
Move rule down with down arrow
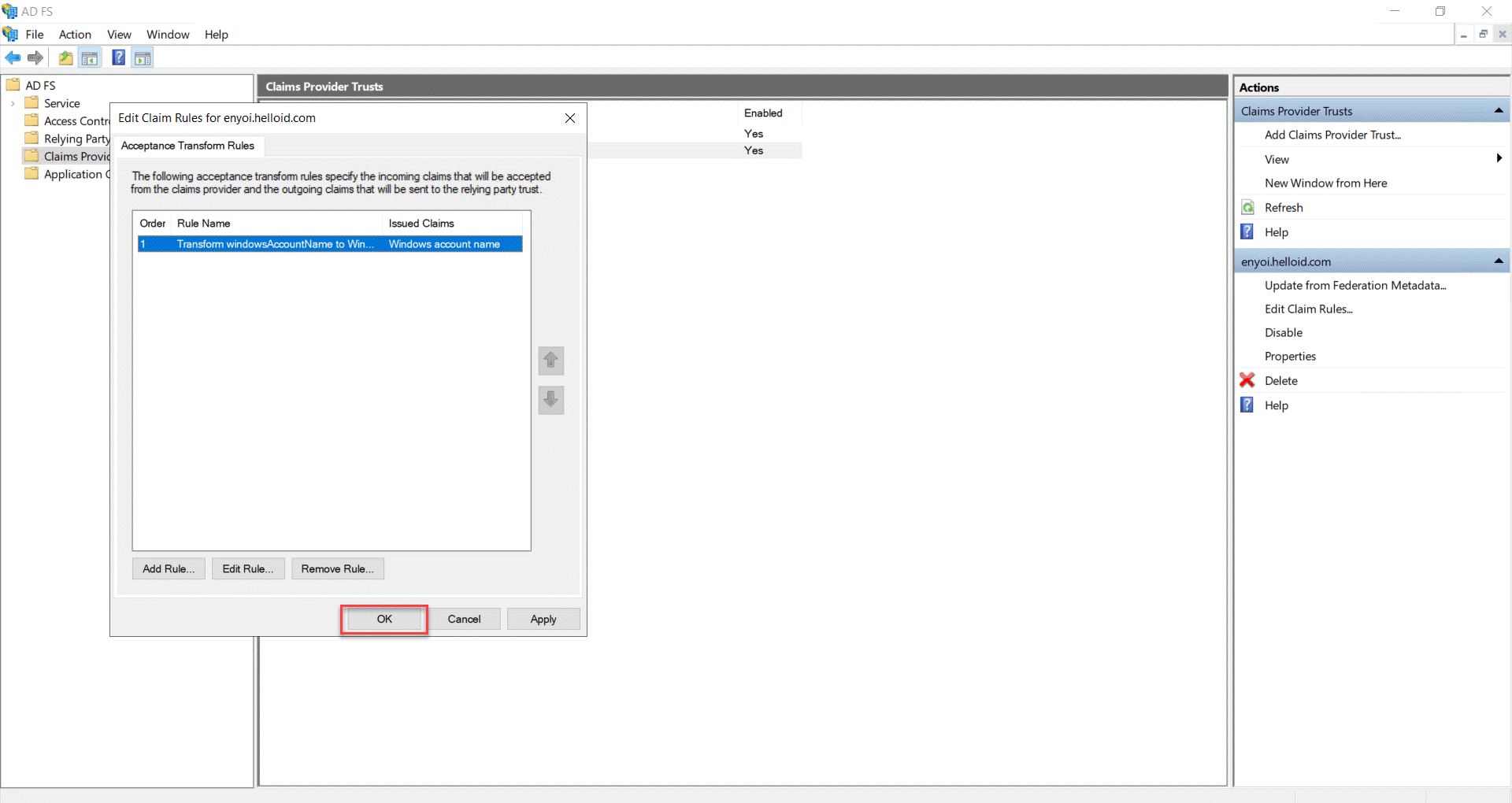551,400
